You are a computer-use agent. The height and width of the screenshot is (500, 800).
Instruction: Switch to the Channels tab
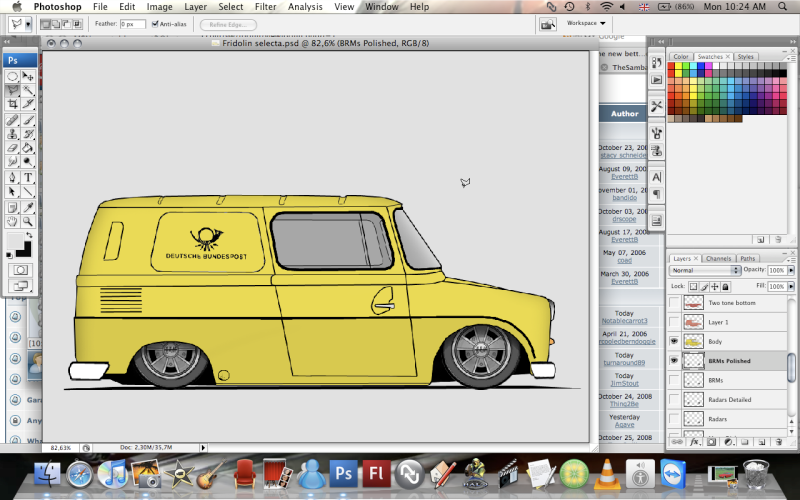pos(718,259)
